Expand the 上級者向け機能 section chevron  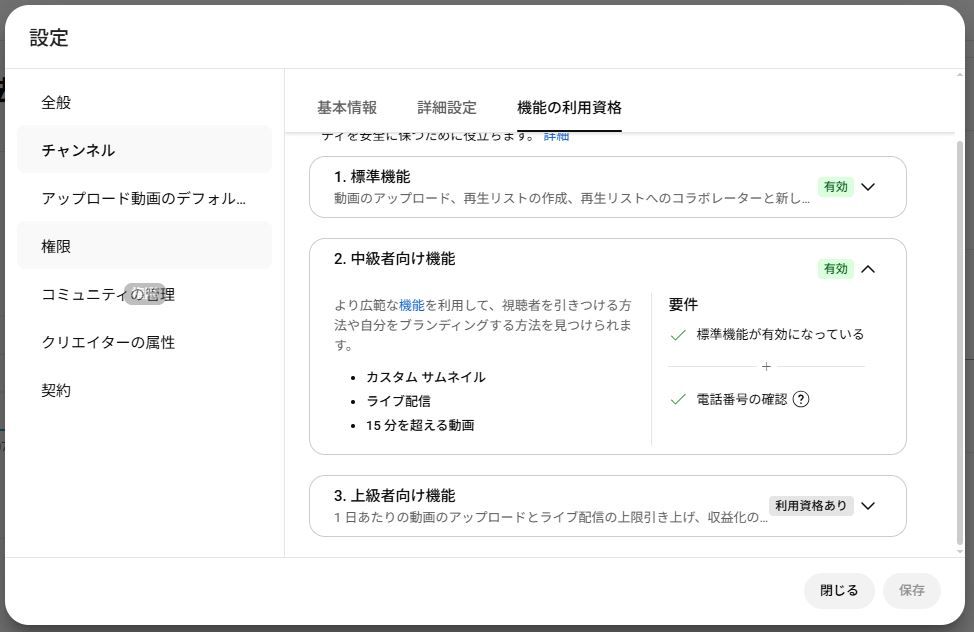(x=868, y=506)
